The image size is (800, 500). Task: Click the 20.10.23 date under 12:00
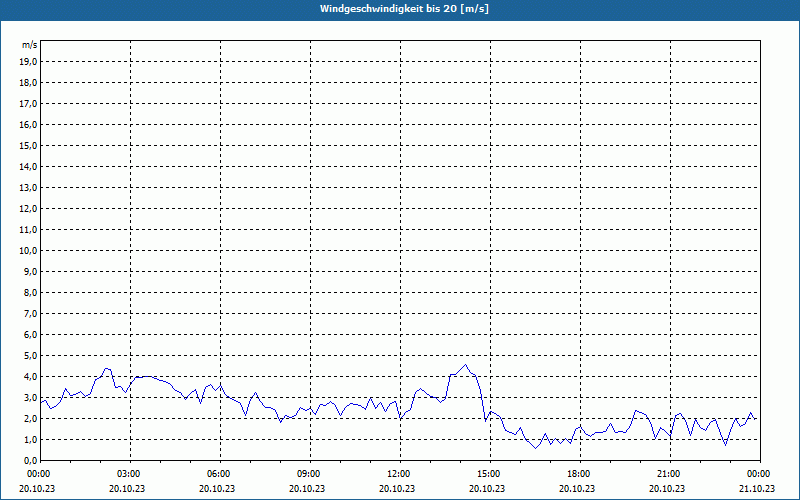point(397,488)
